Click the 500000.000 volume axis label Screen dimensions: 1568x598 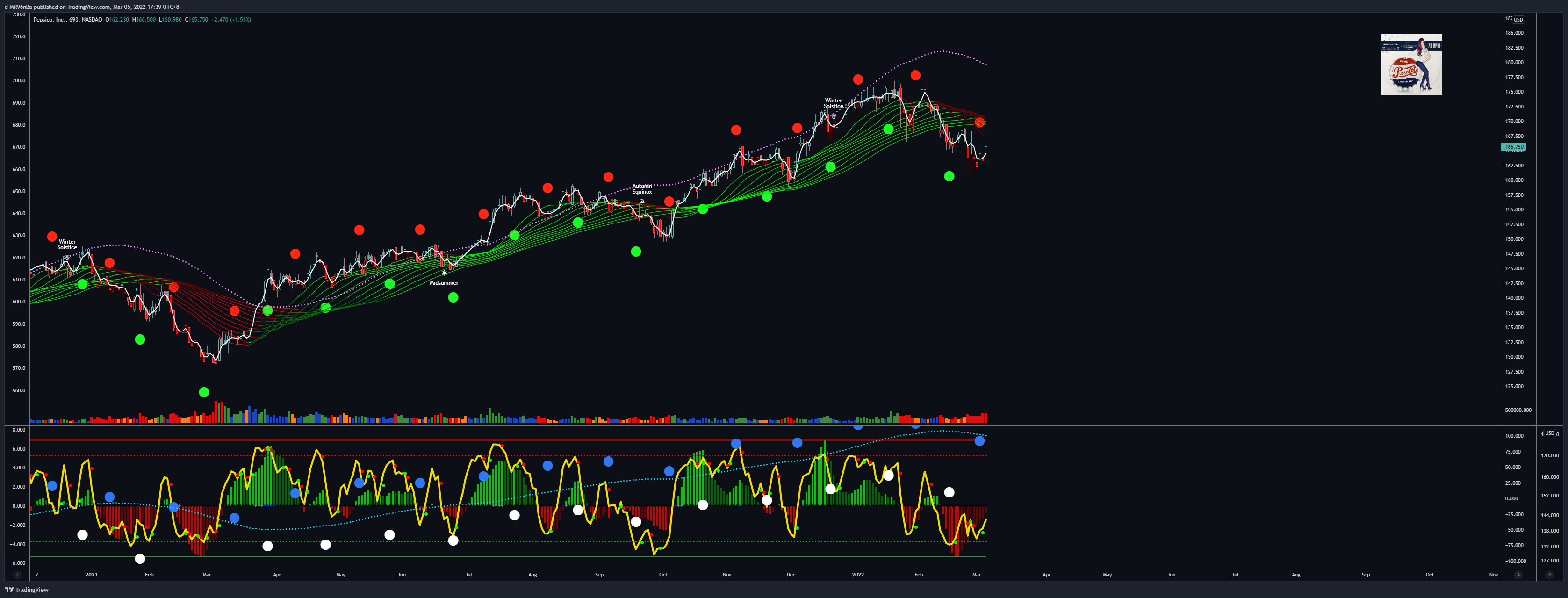tap(1518, 411)
